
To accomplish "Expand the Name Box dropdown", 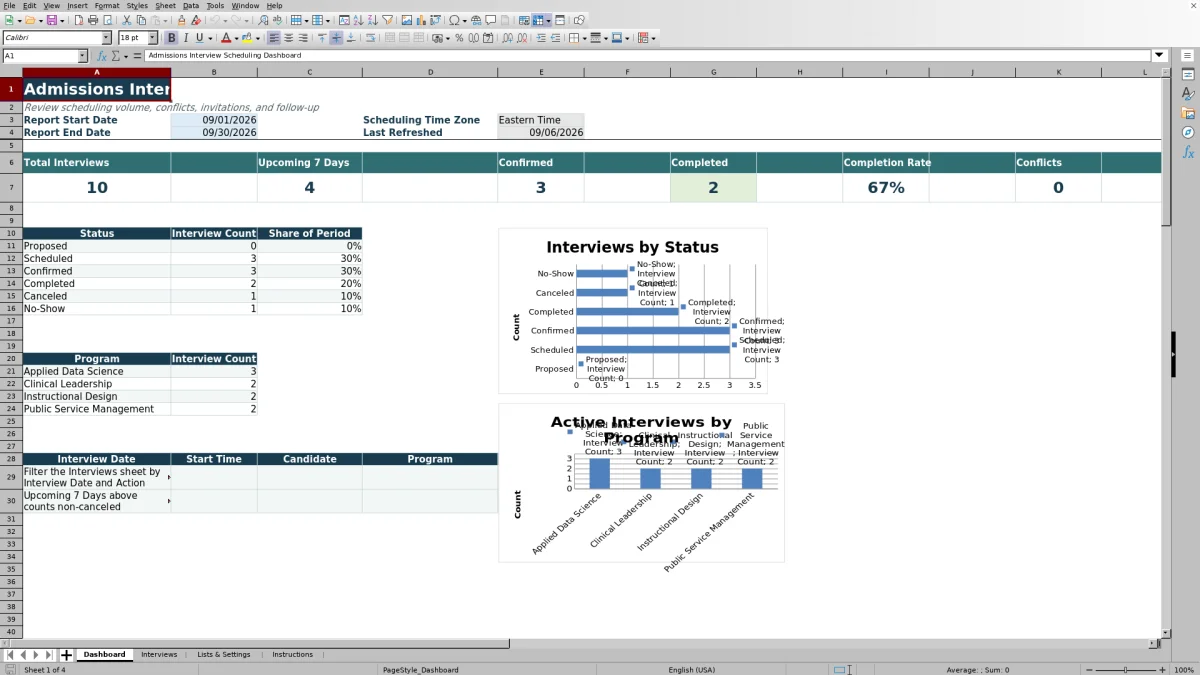I will 83,56.
